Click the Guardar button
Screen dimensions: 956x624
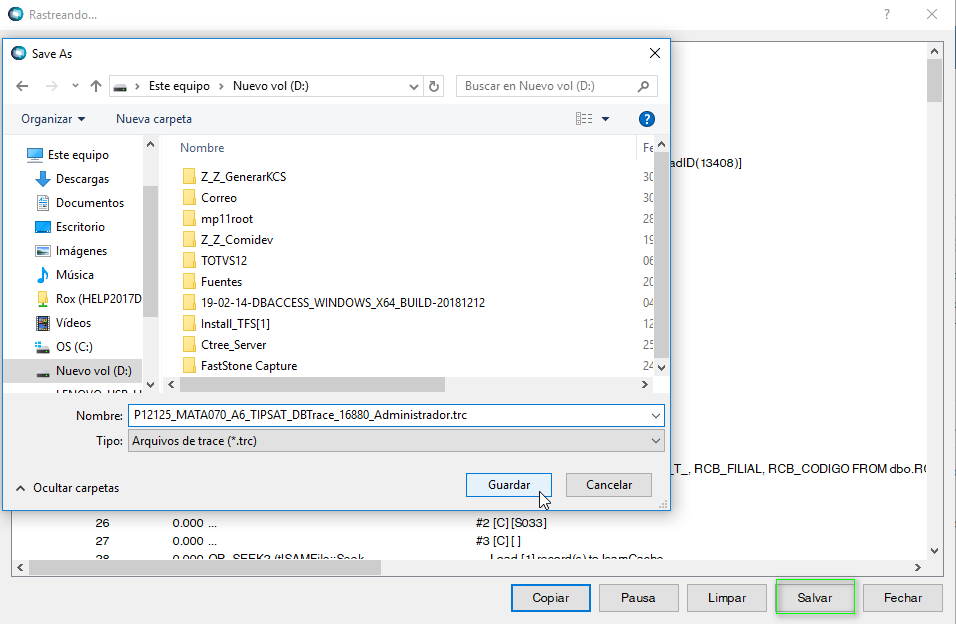(x=509, y=485)
